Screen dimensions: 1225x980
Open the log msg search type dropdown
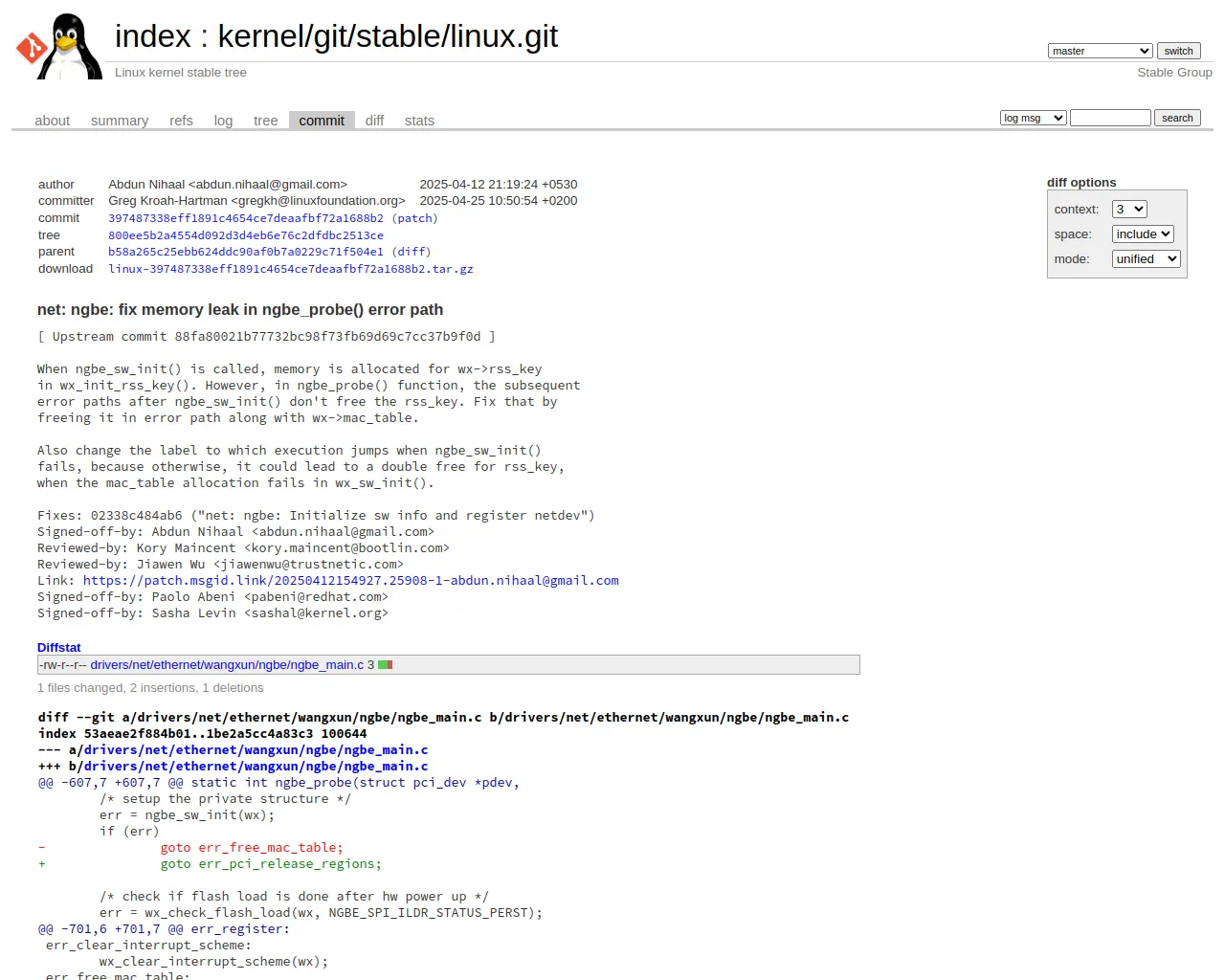[1033, 118]
